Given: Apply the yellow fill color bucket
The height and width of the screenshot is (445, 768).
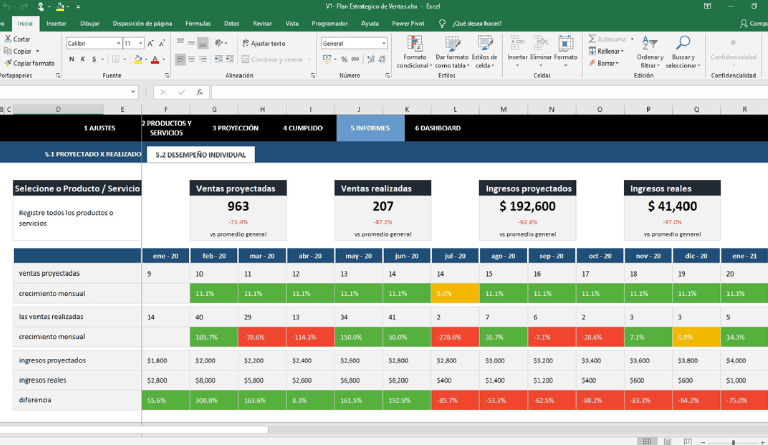Looking at the screenshot, I should (x=138, y=60).
